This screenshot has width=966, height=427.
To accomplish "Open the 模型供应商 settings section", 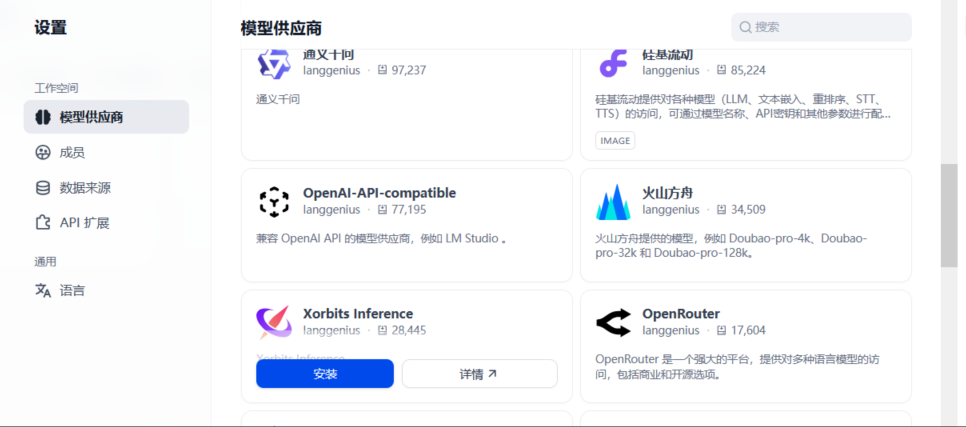I will (x=106, y=117).
